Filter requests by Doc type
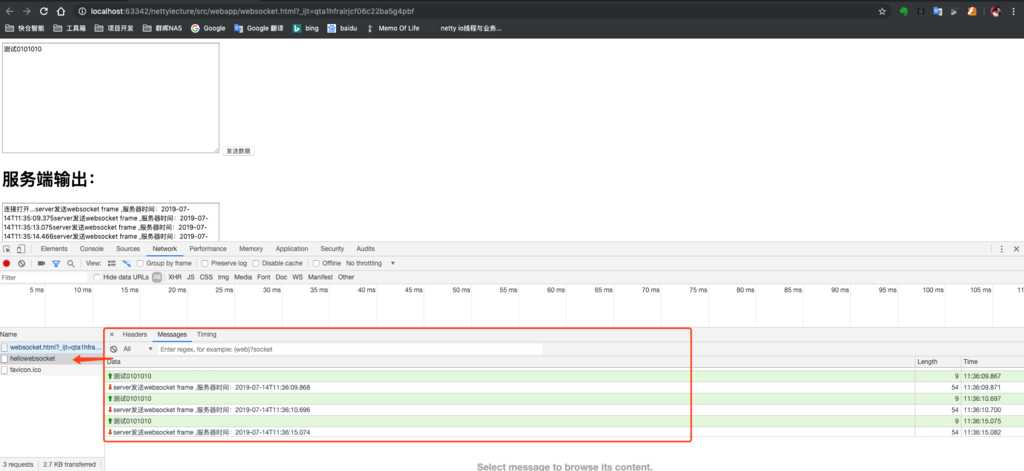 [281, 277]
